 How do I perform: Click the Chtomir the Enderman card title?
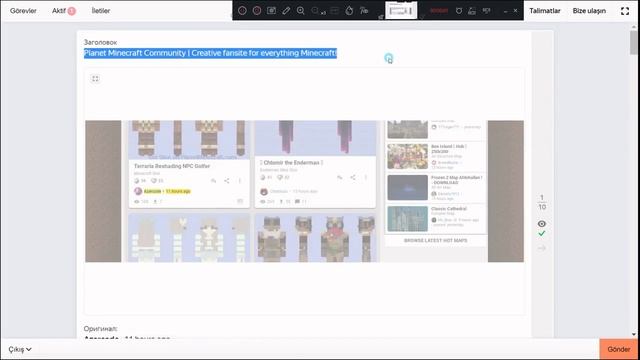click(291, 162)
